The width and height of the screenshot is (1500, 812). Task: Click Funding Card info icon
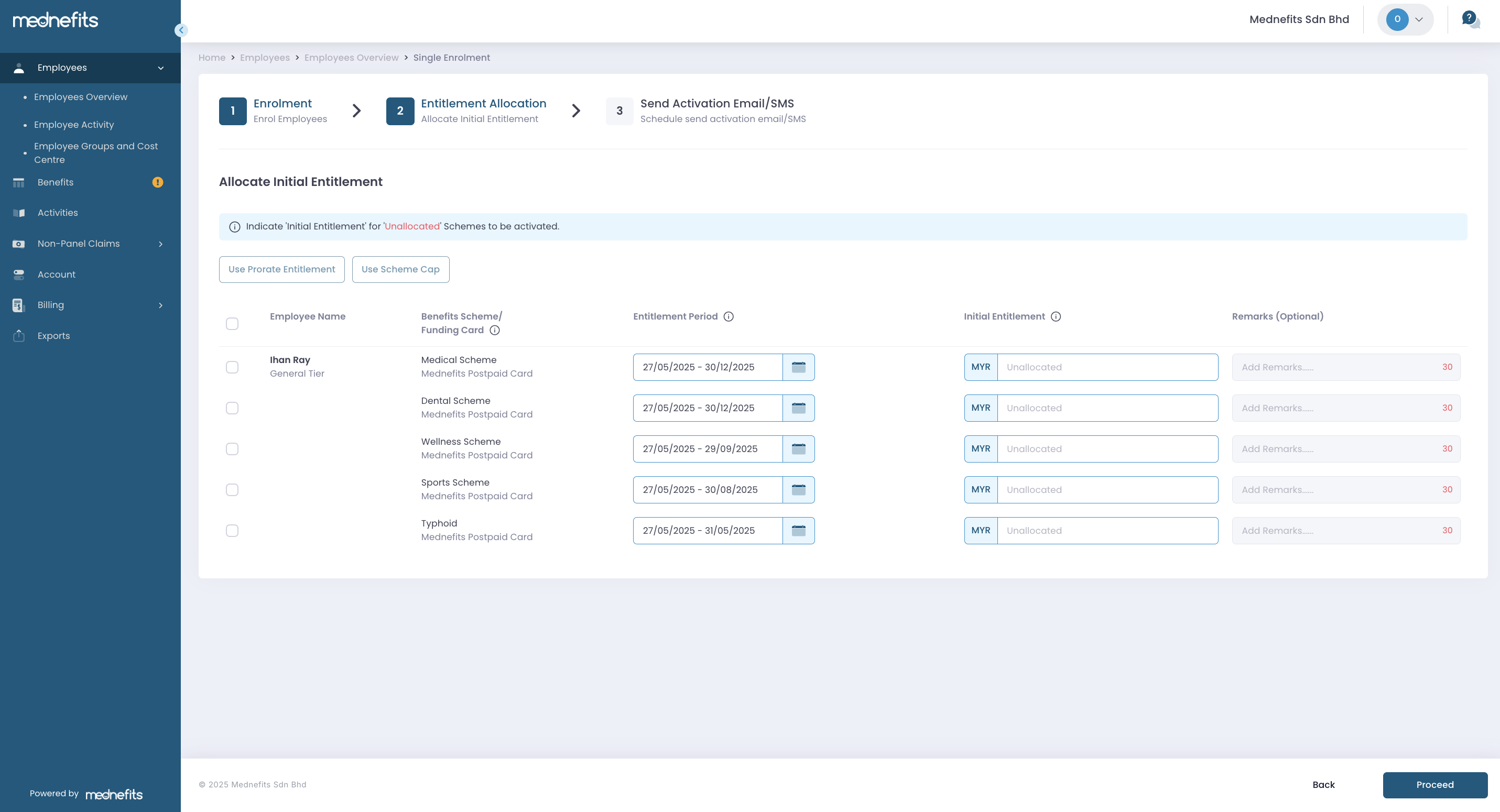[494, 330]
